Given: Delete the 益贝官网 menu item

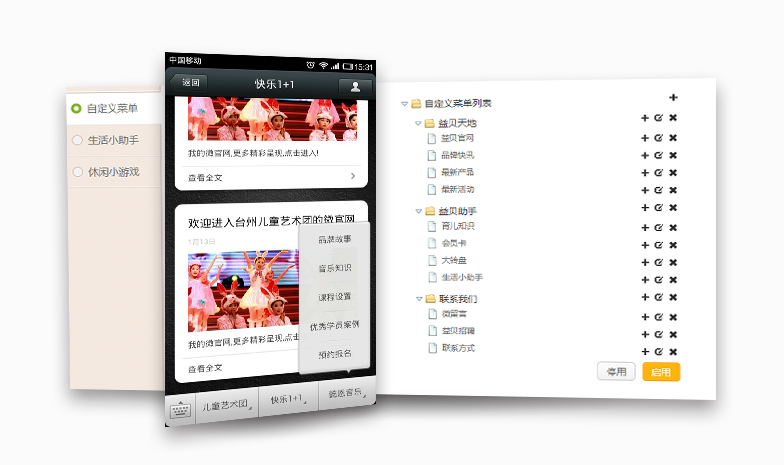Looking at the screenshot, I should [x=673, y=138].
